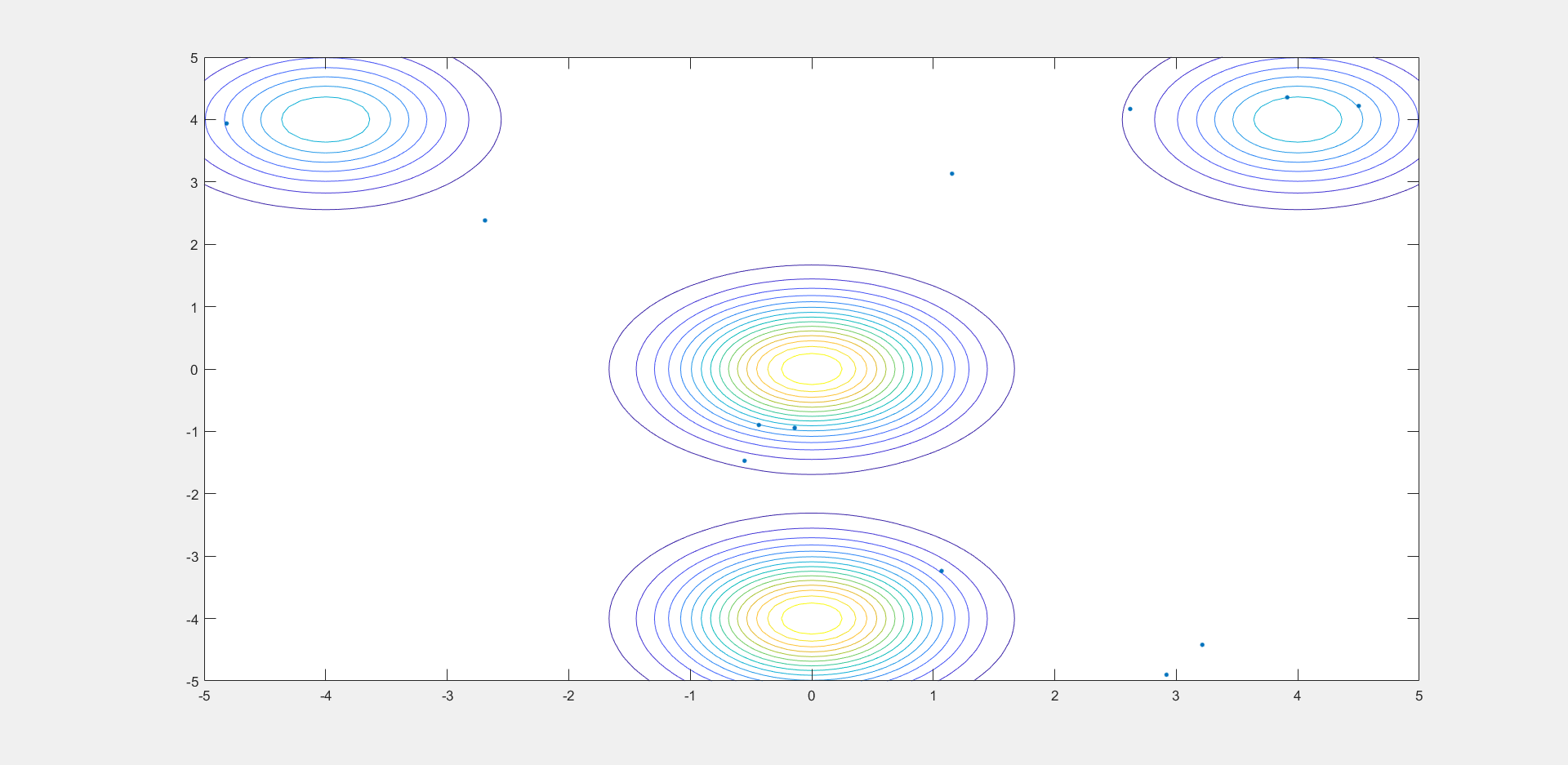Select the data point inside the top-right cluster center
This screenshot has height=765, width=1568.
(1287, 99)
